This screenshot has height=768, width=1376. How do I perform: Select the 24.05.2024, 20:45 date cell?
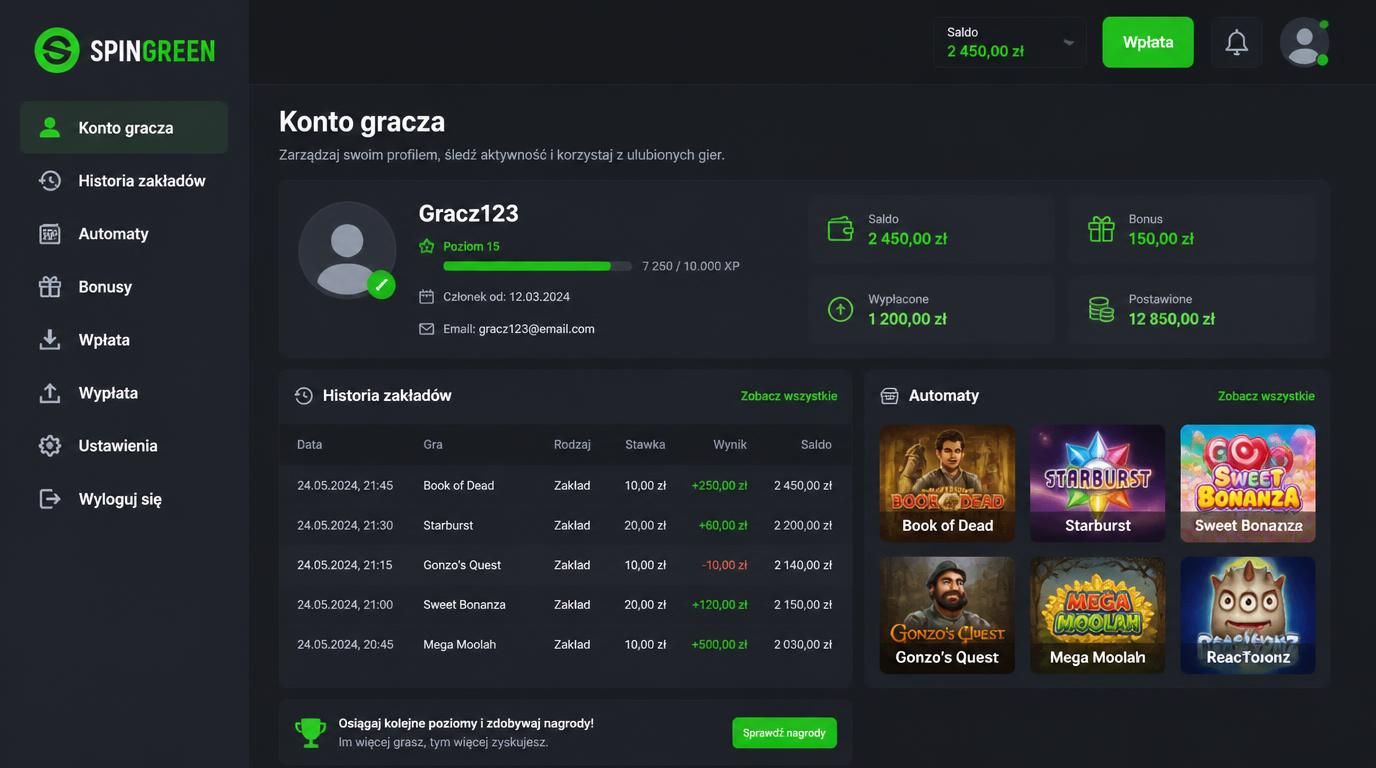coord(345,645)
